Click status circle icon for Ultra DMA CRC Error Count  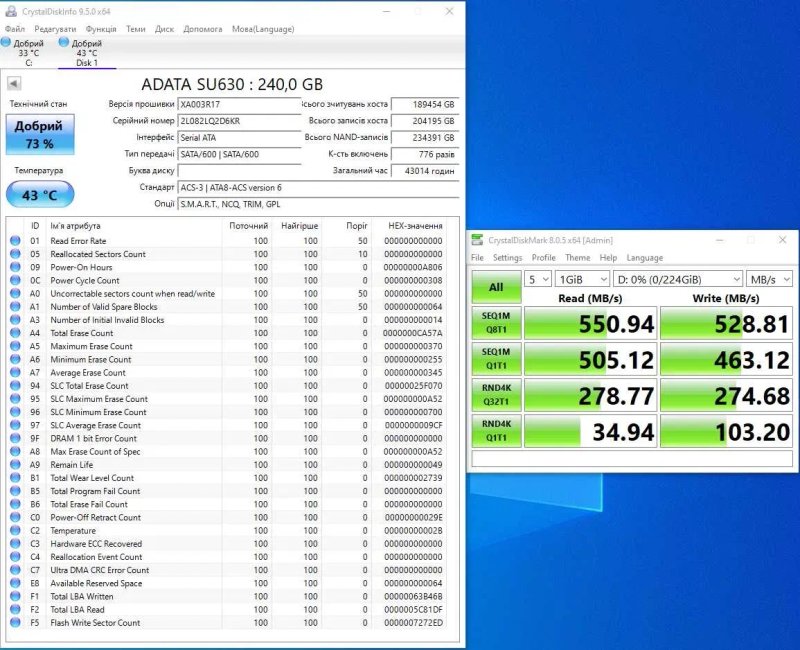(x=15, y=570)
